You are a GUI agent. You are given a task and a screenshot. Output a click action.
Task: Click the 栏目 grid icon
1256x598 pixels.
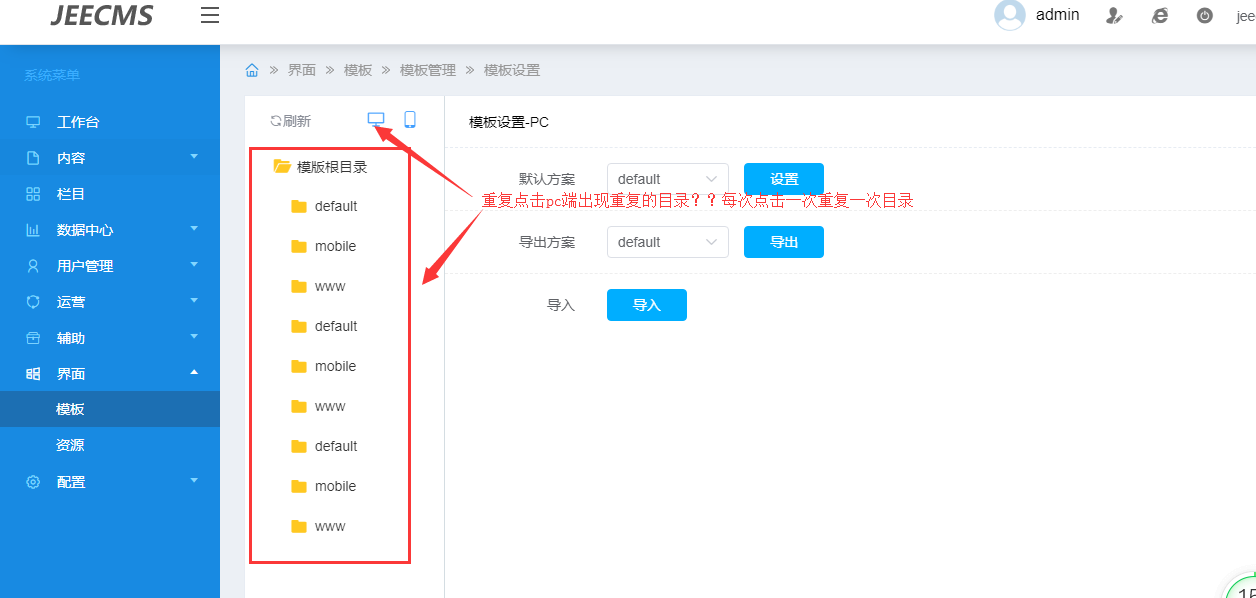pyautogui.click(x=33, y=194)
